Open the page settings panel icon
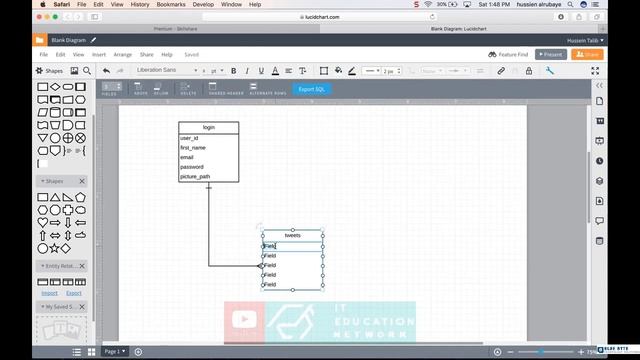 [599, 101]
